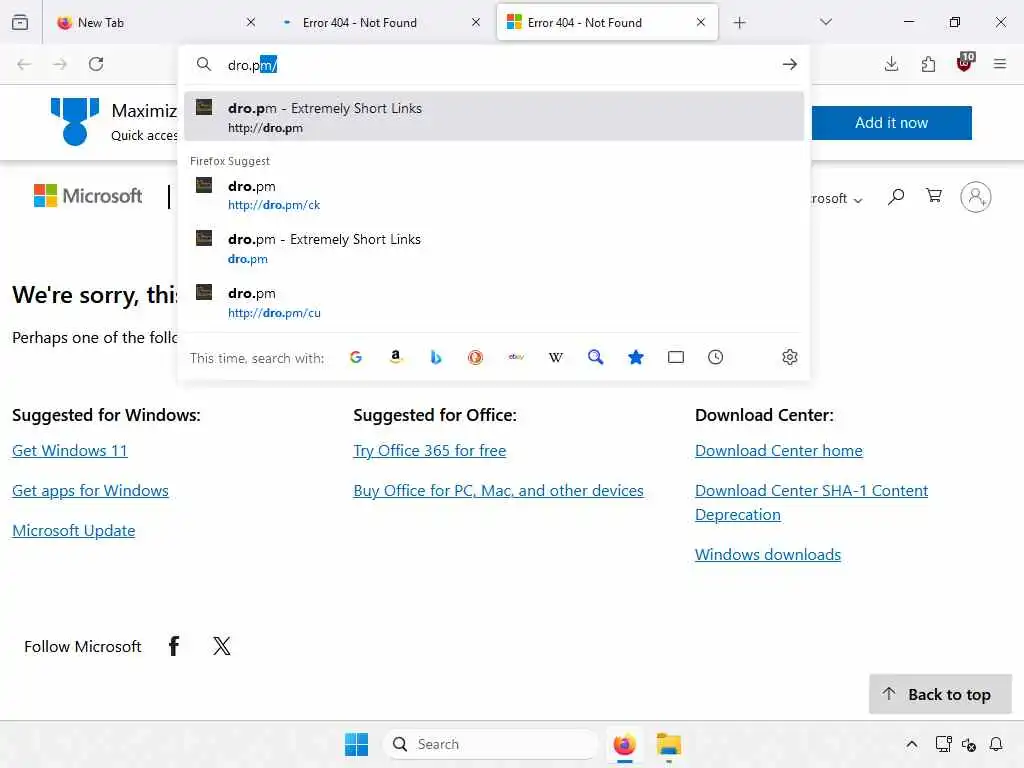Choose suggestion http://dro.pm/cu
The width and height of the screenshot is (1024, 768).
[494, 302]
